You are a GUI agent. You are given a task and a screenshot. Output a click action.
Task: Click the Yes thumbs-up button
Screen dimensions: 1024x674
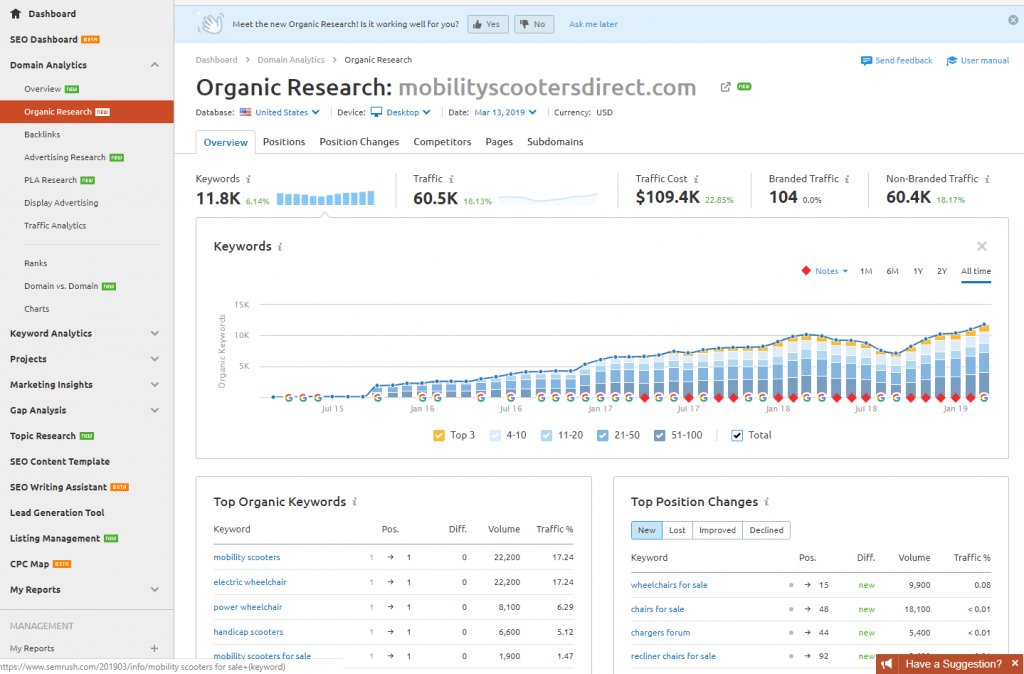(486, 24)
